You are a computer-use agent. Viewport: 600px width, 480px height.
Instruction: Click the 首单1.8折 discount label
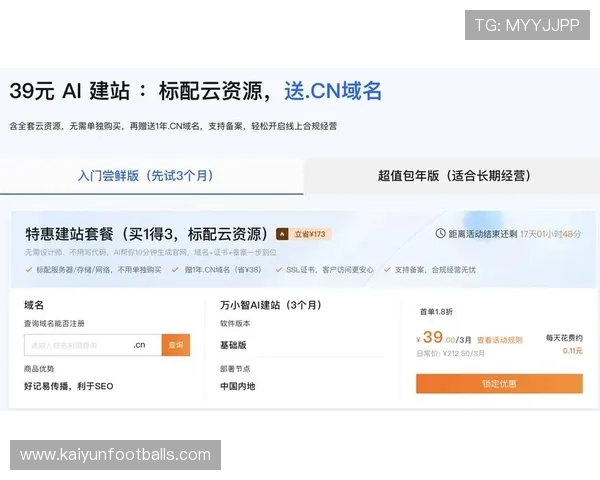[436, 312]
